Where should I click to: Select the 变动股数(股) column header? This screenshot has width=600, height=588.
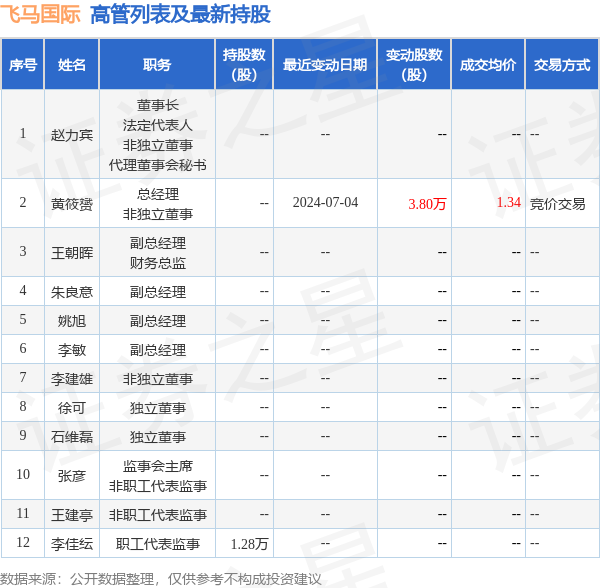(x=414, y=64)
